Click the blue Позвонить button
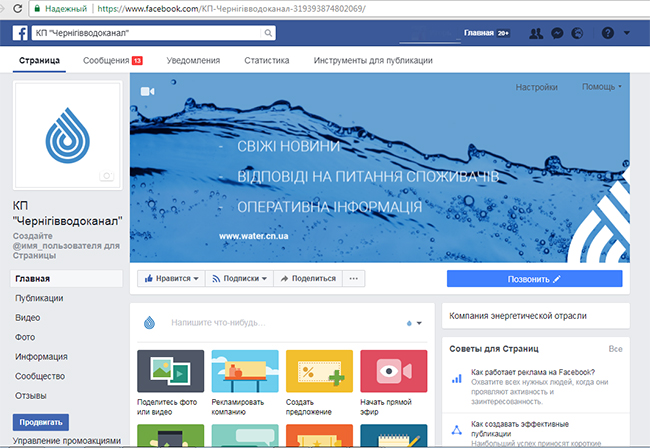Screen dimensions: 650x448 534,279
